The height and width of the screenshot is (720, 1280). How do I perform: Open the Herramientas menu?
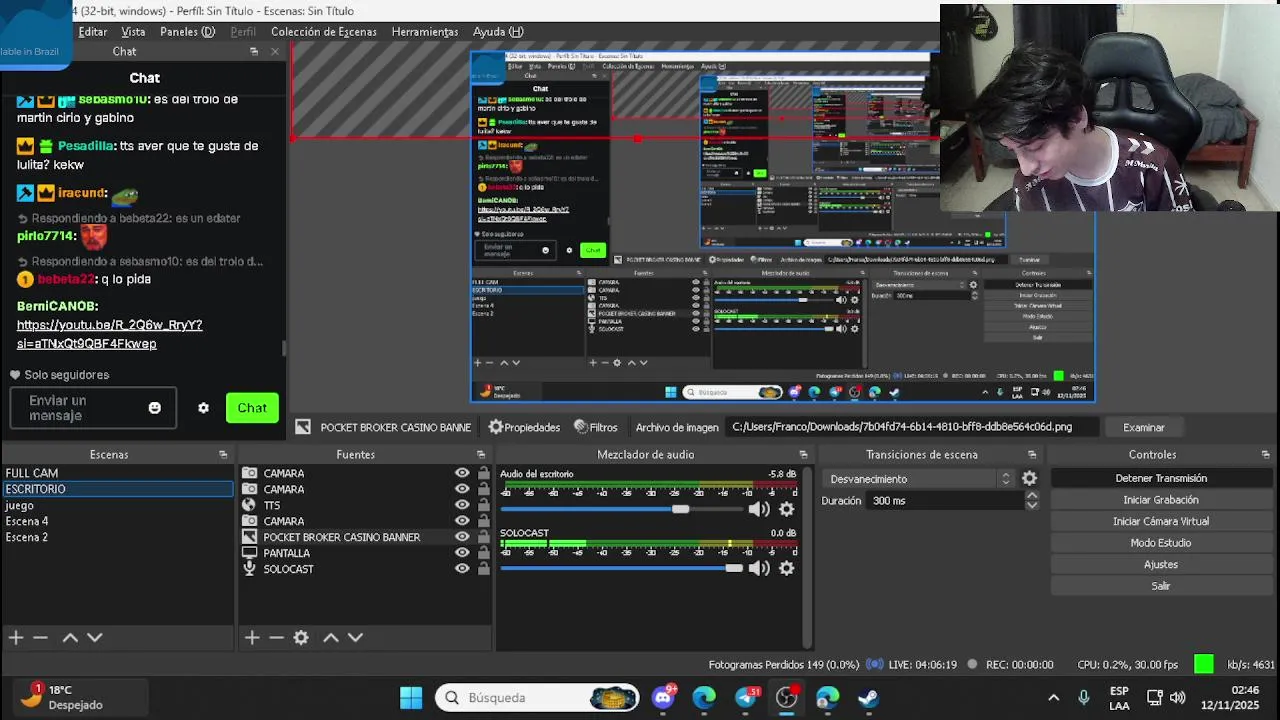(x=424, y=31)
